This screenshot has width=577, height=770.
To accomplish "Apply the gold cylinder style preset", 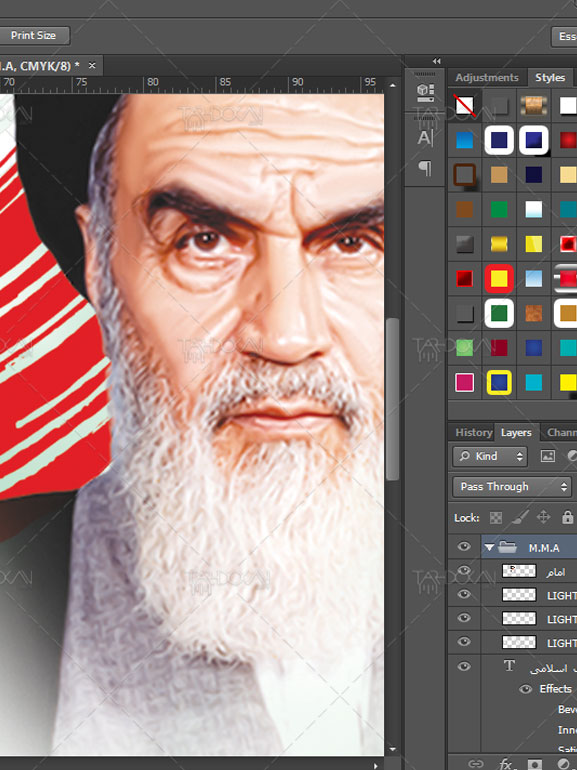I will (499, 244).
